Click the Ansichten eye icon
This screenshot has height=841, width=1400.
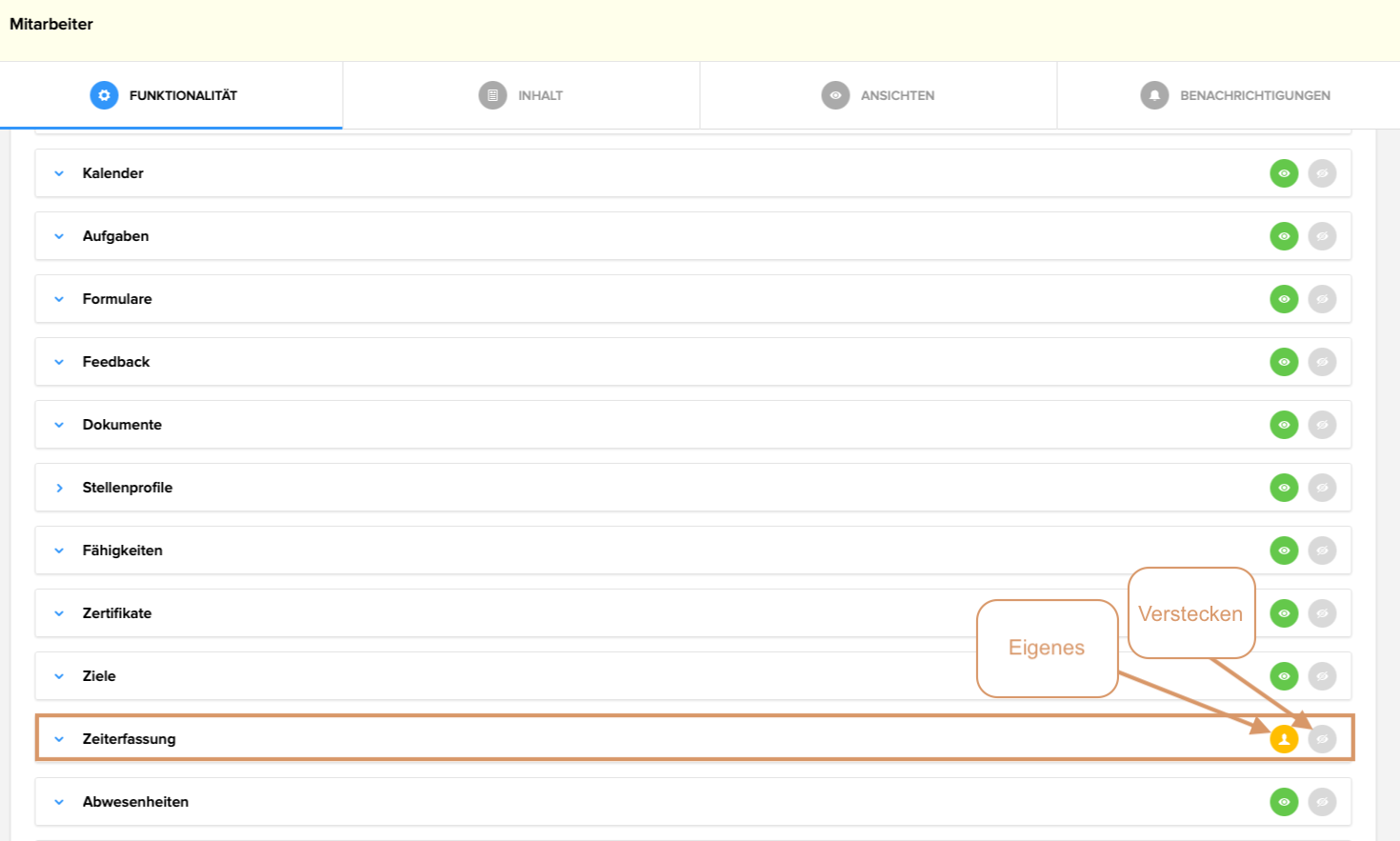coord(835,95)
